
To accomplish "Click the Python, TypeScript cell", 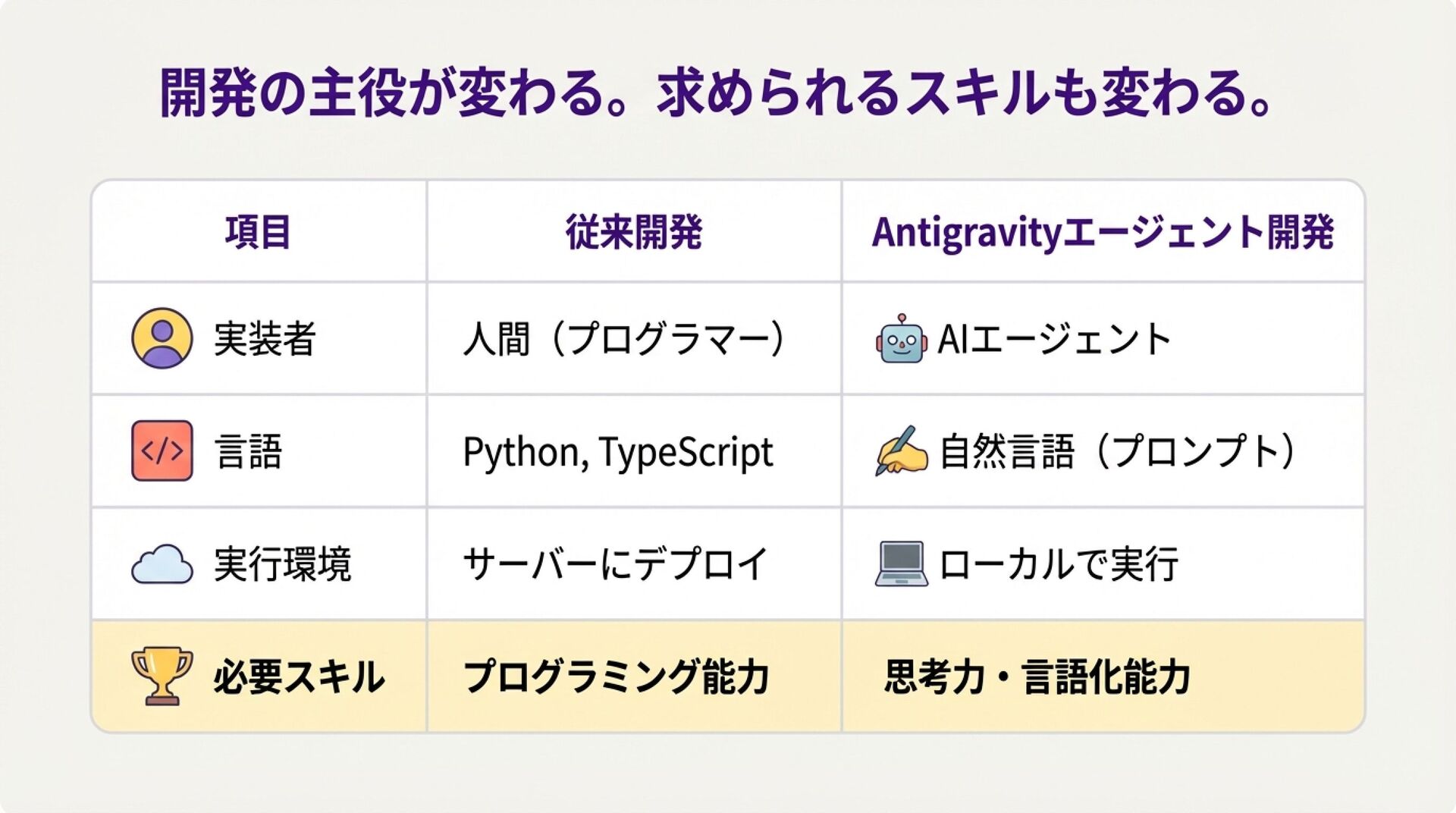I will click(x=618, y=452).
